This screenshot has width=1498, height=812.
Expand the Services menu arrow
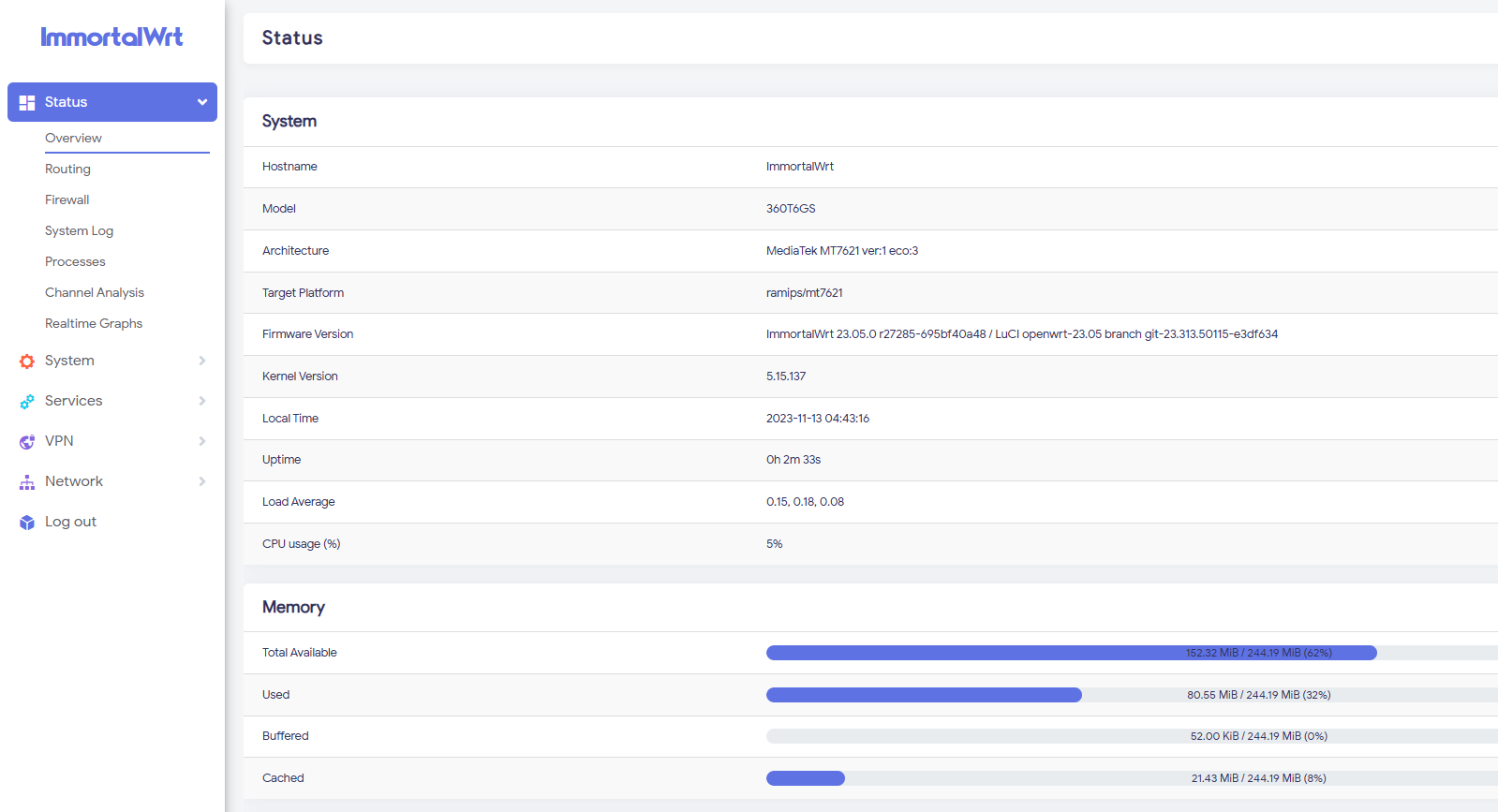pyautogui.click(x=202, y=401)
